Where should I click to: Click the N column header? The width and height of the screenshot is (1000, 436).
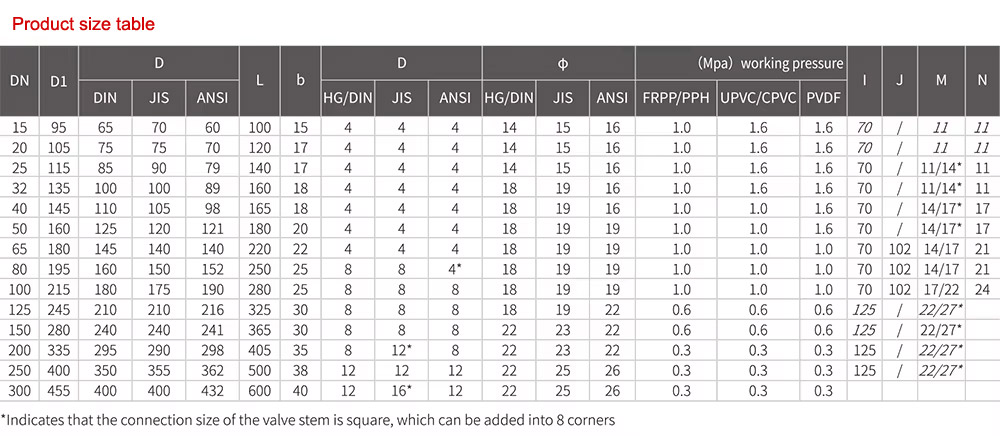tap(981, 80)
